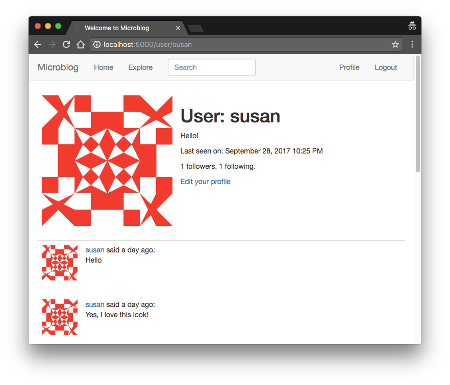Focus the Search input field

coord(212,67)
